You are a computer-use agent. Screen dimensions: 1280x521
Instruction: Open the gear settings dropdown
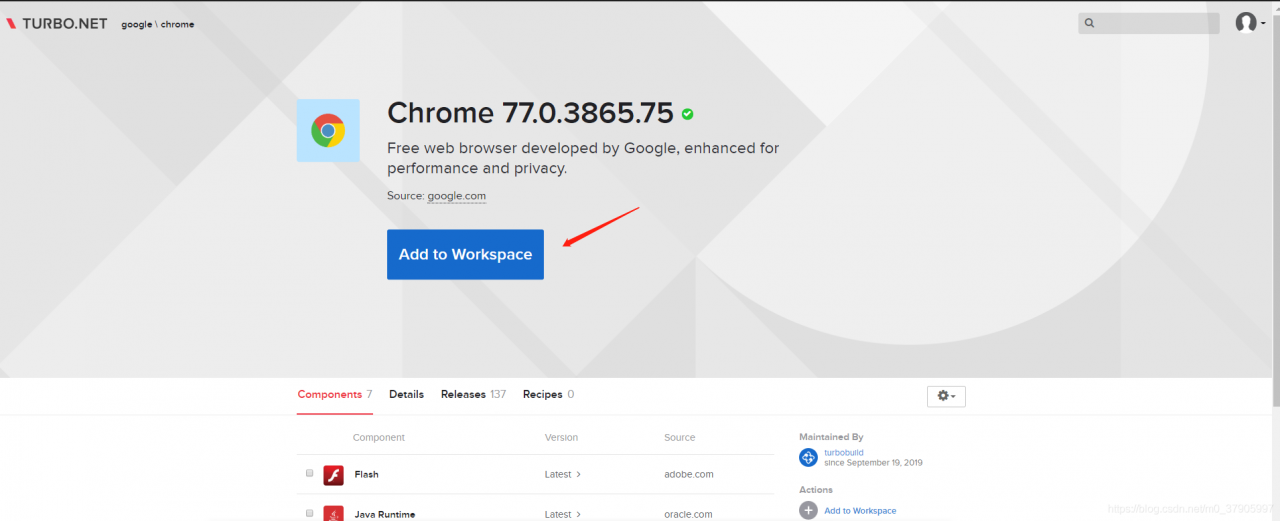pos(946,396)
